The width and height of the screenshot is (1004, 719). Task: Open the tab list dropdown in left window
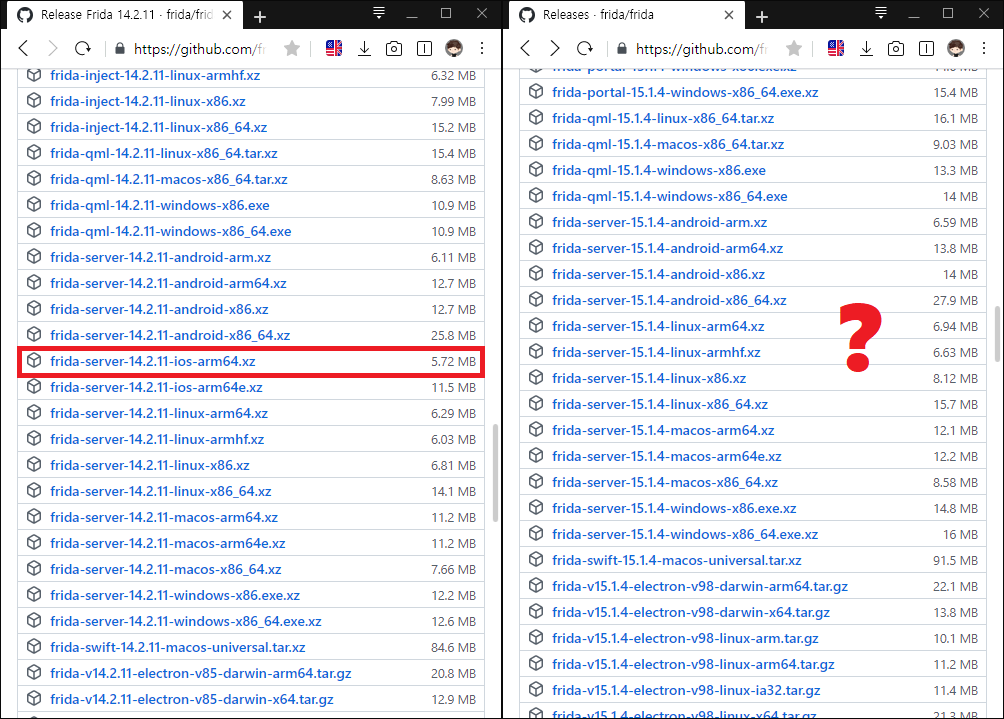(379, 14)
